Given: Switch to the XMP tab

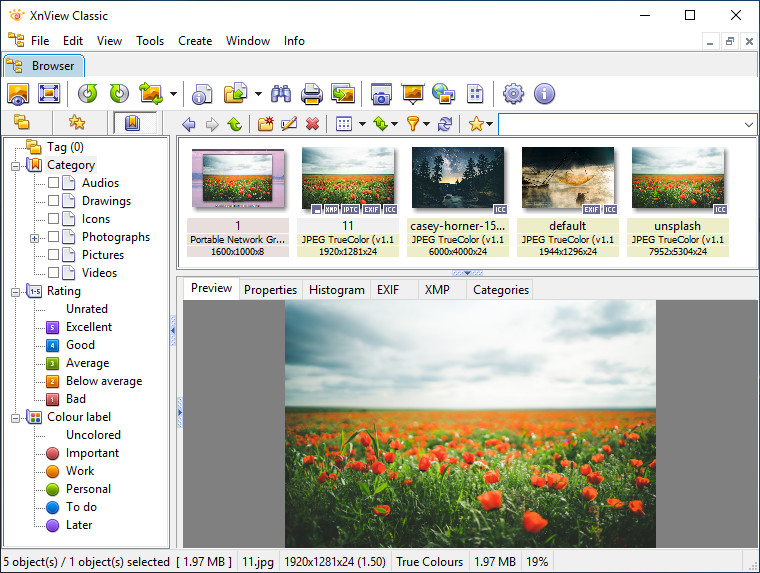Looking at the screenshot, I should [x=437, y=290].
